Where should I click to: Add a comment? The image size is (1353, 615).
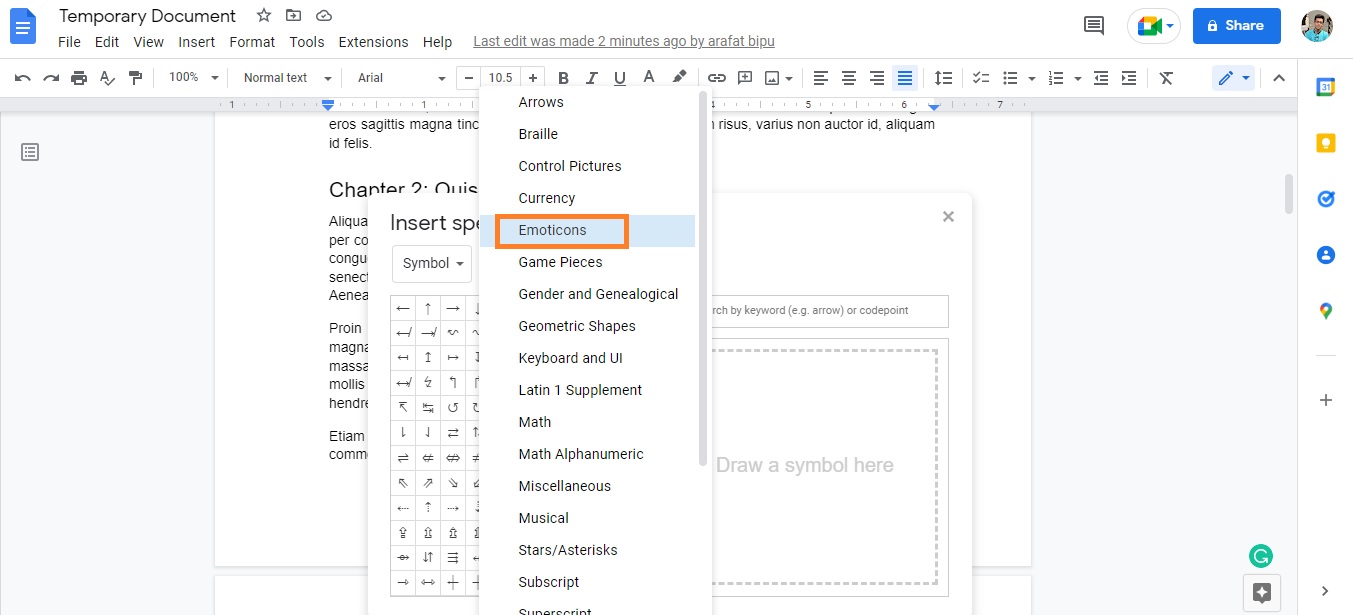point(744,77)
